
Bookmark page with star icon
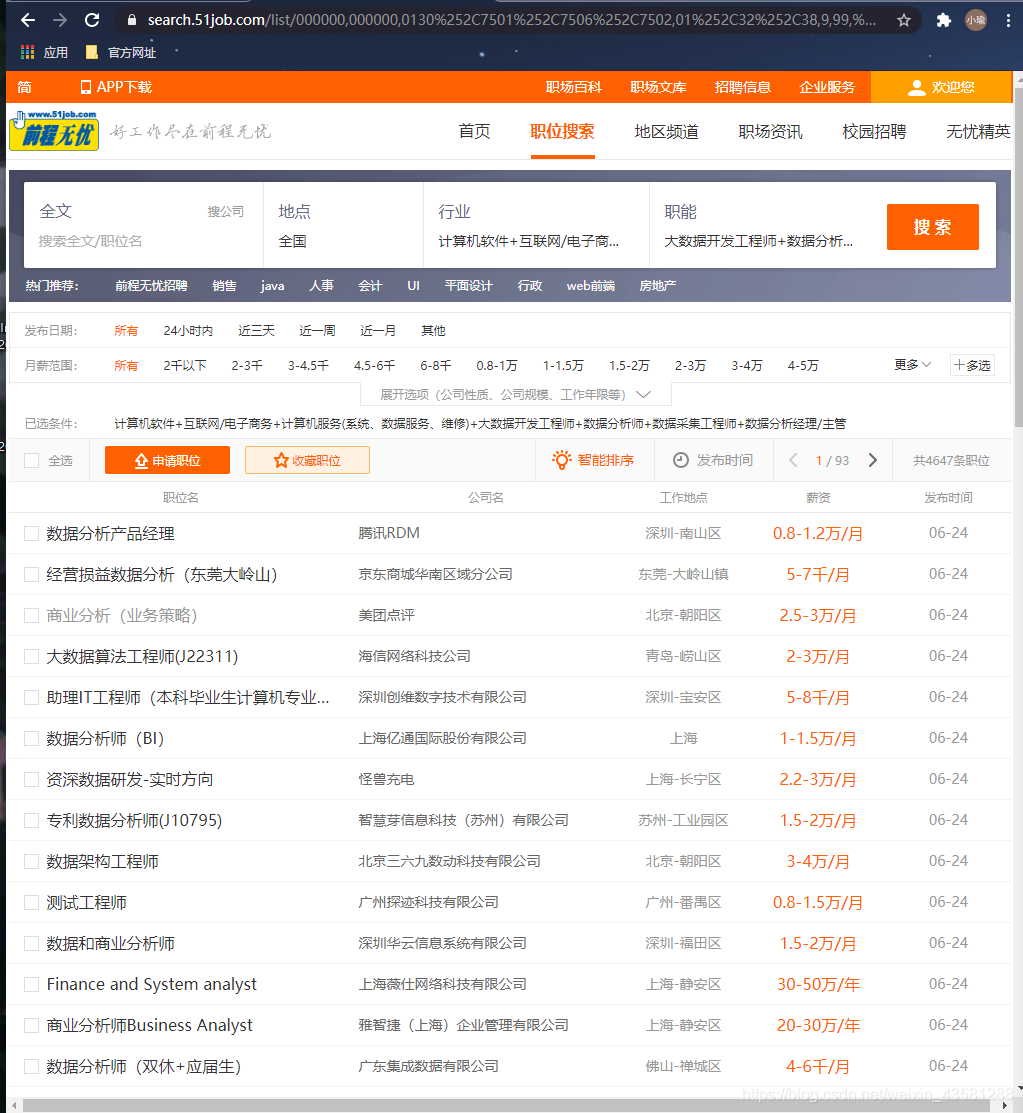903,20
